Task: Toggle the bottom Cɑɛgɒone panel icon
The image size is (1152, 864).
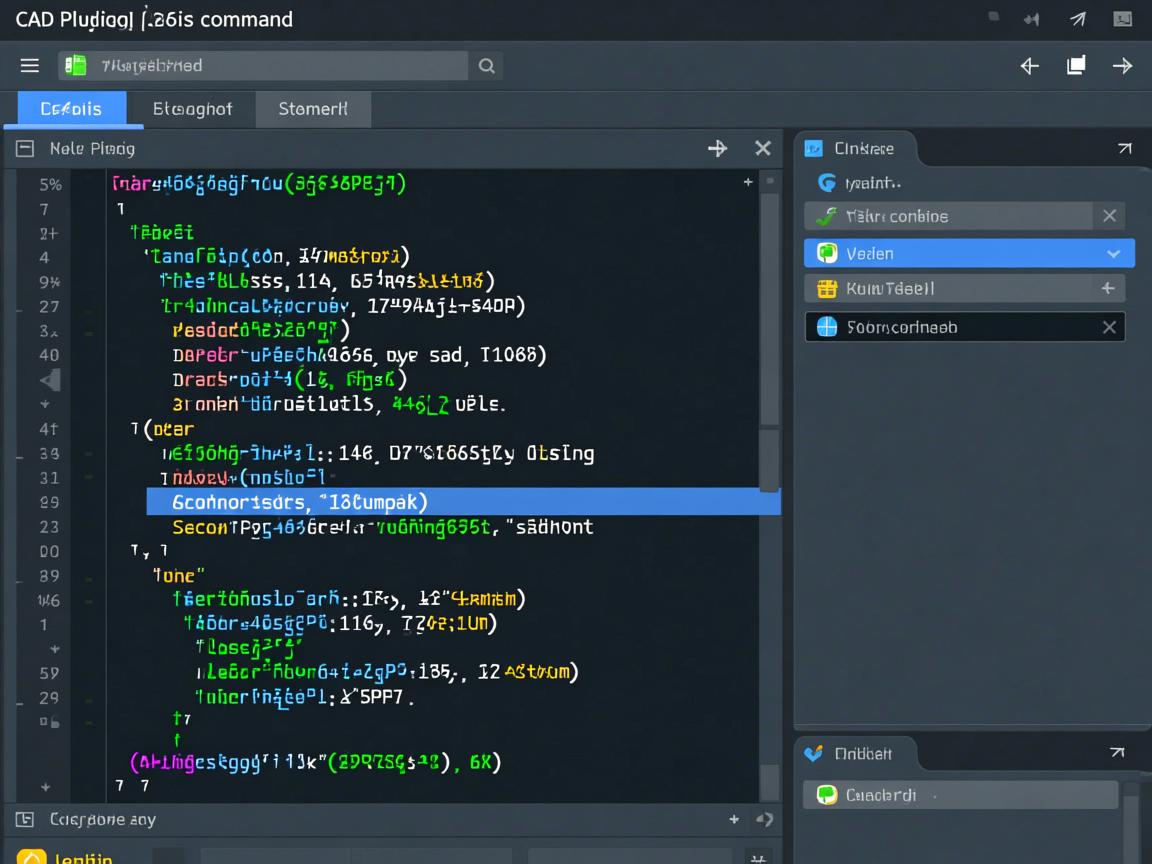Action: coord(25,820)
